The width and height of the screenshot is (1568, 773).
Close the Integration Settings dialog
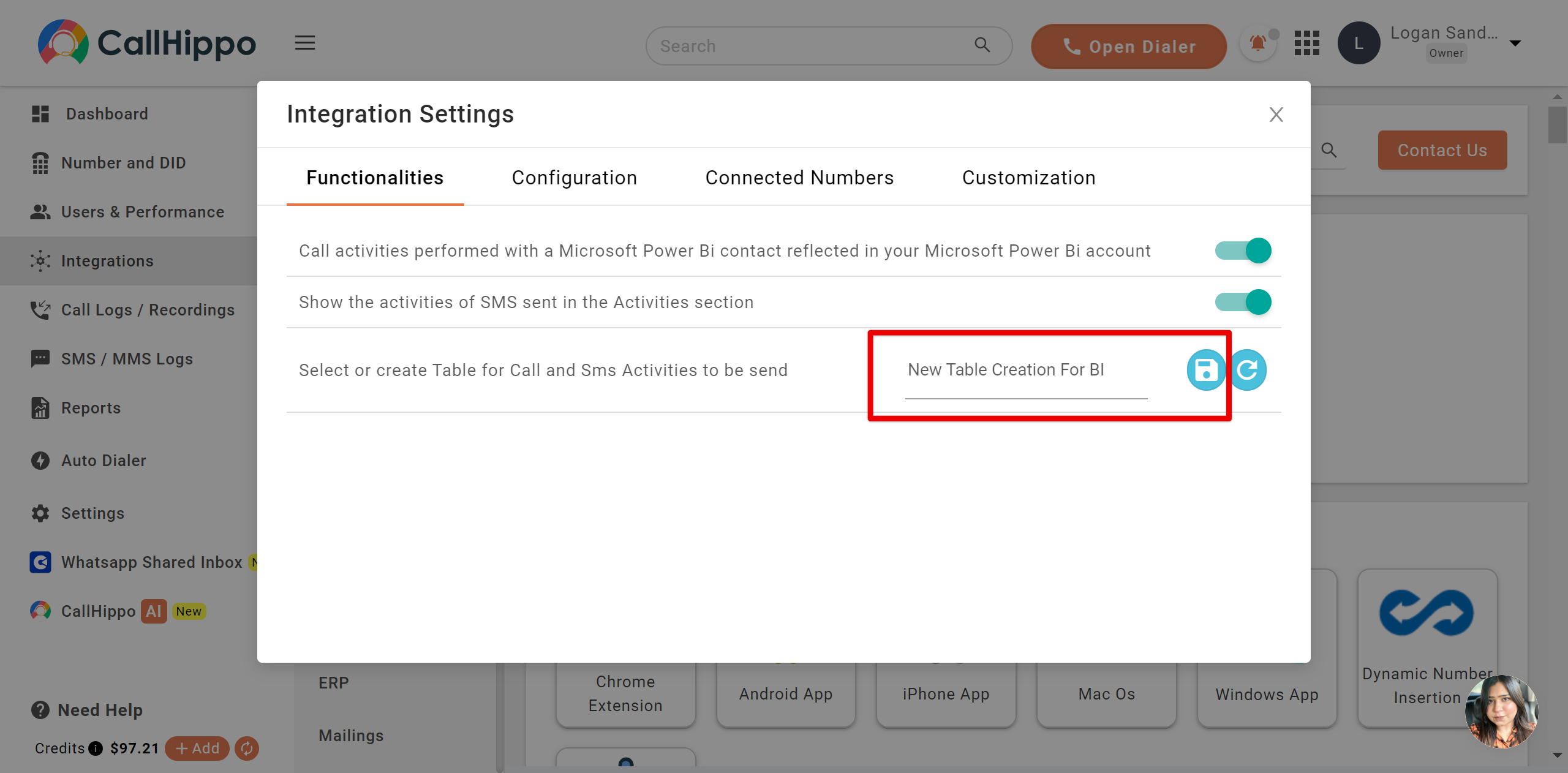1276,115
